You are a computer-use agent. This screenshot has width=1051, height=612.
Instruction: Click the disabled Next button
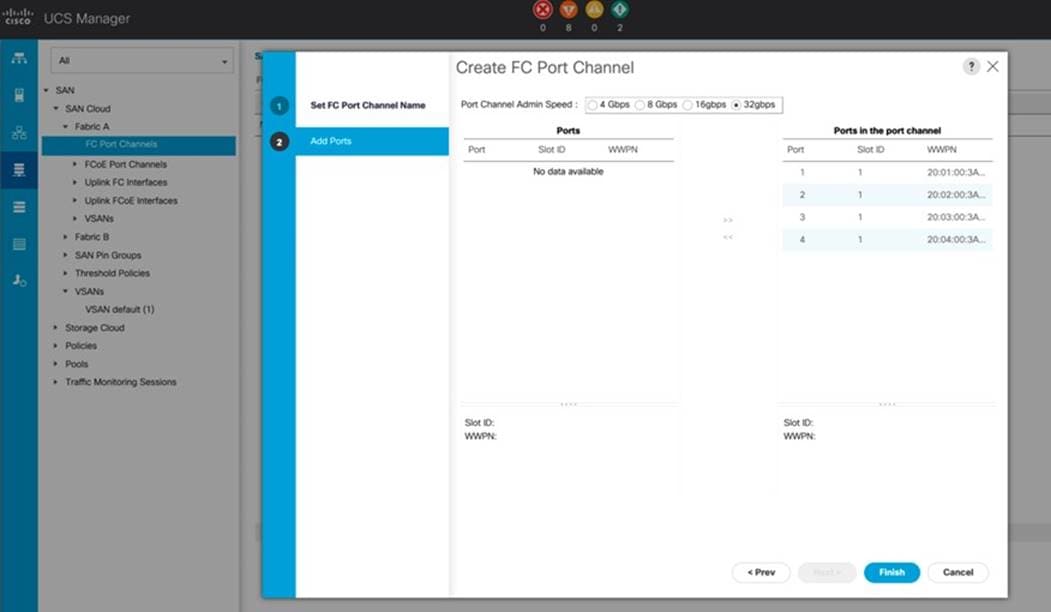tap(826, 572)
